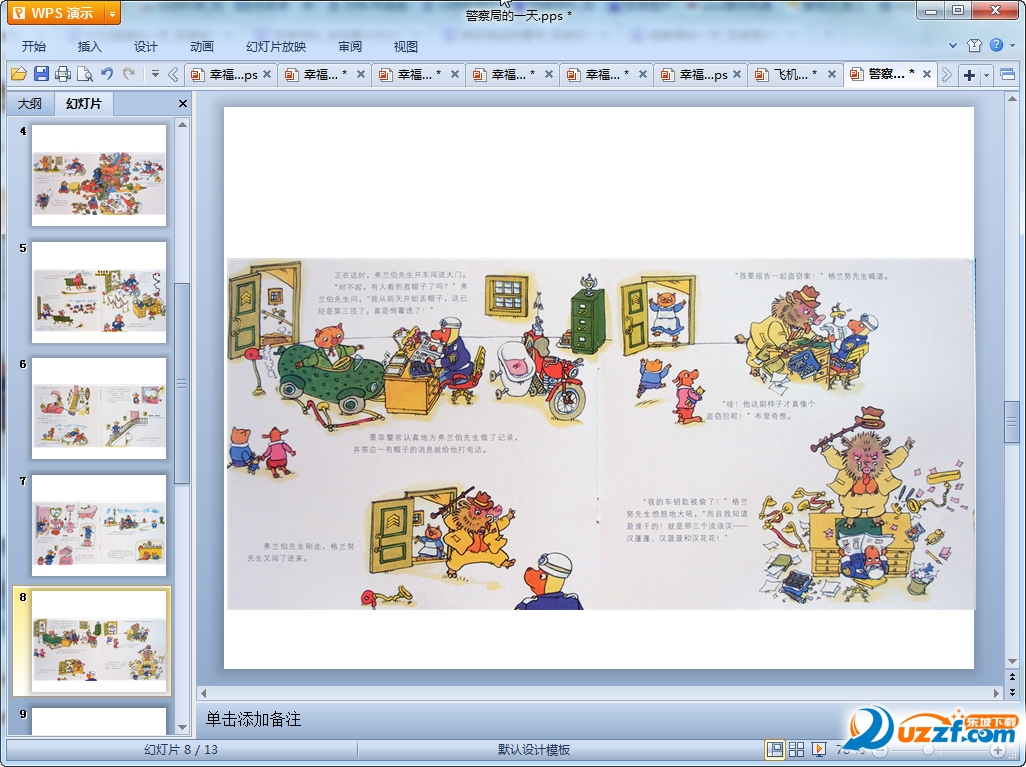The width and height of the screenshot is (1026, 767).
Task: Click the Print icon in the toolbar
Action: pos(63,74)
